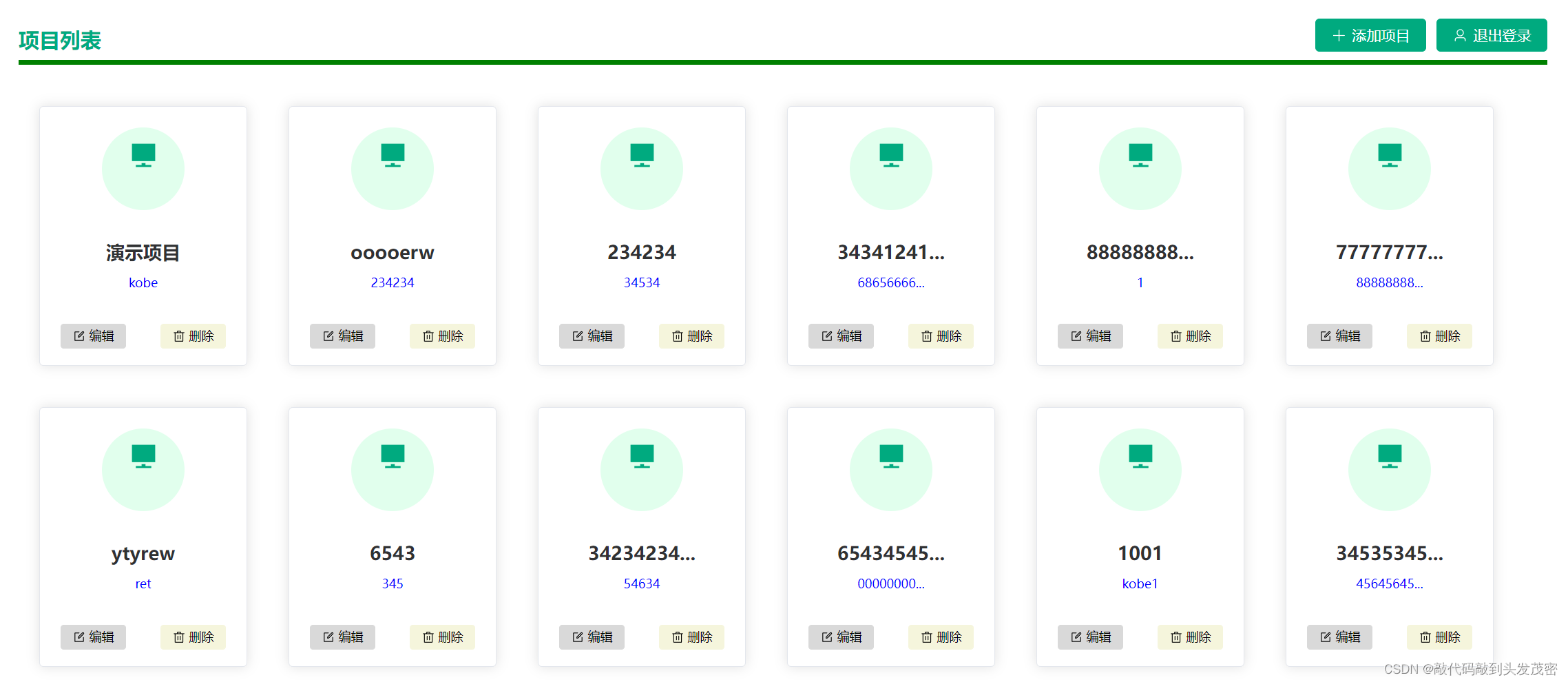Open the 34534 link under 234234
1568x682 pixels.
click(x=641, y=282)
